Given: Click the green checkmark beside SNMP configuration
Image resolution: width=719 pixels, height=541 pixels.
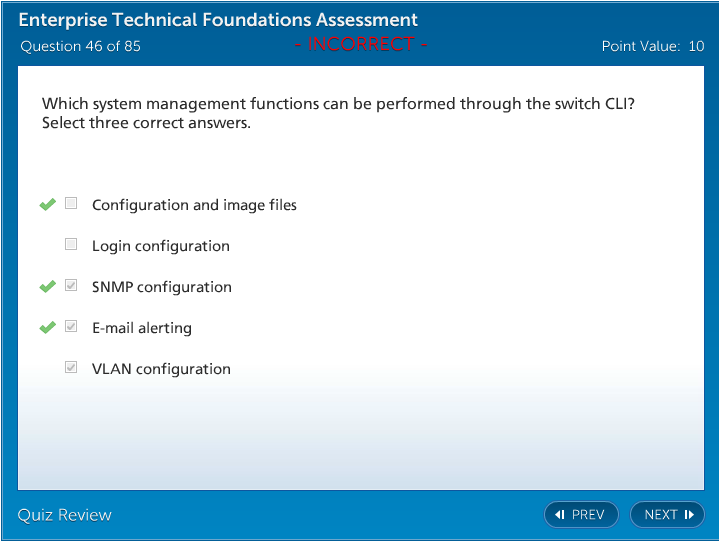Looking at the screenshot, I should coord(47,287).
